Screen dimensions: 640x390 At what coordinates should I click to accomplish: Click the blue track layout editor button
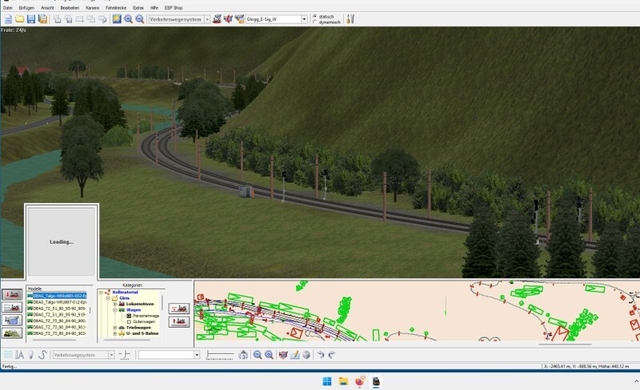12,320
